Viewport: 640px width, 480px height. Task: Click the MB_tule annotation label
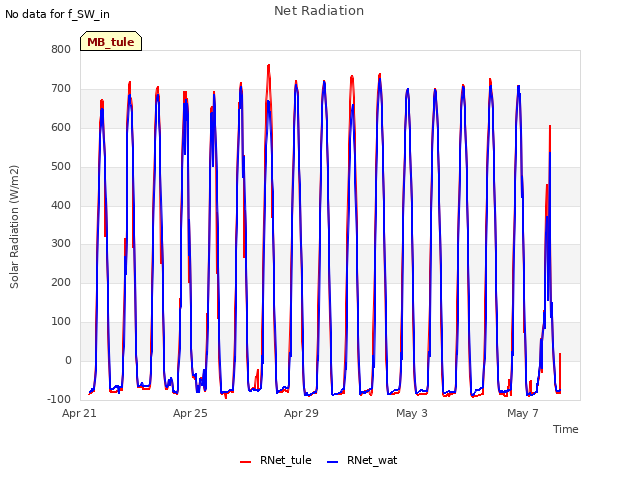tap(111, 42)
